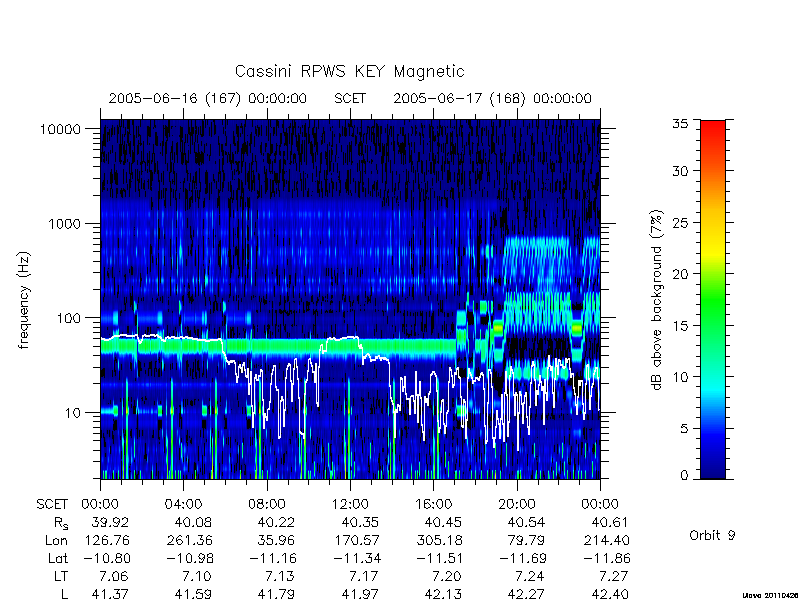Click the L value 42.13
The height and width of the screenshot is (600, 800).
tap(443, 594)
